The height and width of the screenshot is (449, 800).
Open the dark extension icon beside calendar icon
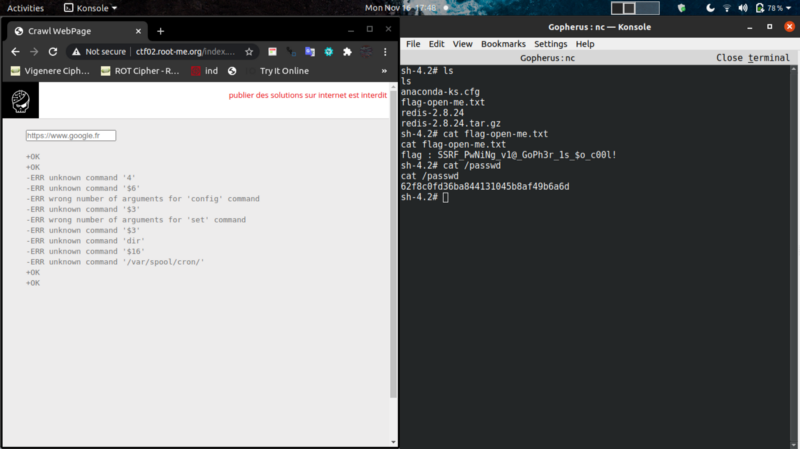point(291,52)
